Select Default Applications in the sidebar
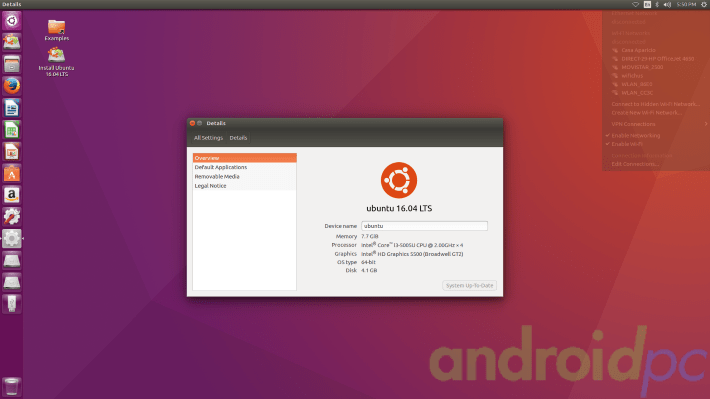This screenshot has width=710, height=399. point(245,167)
